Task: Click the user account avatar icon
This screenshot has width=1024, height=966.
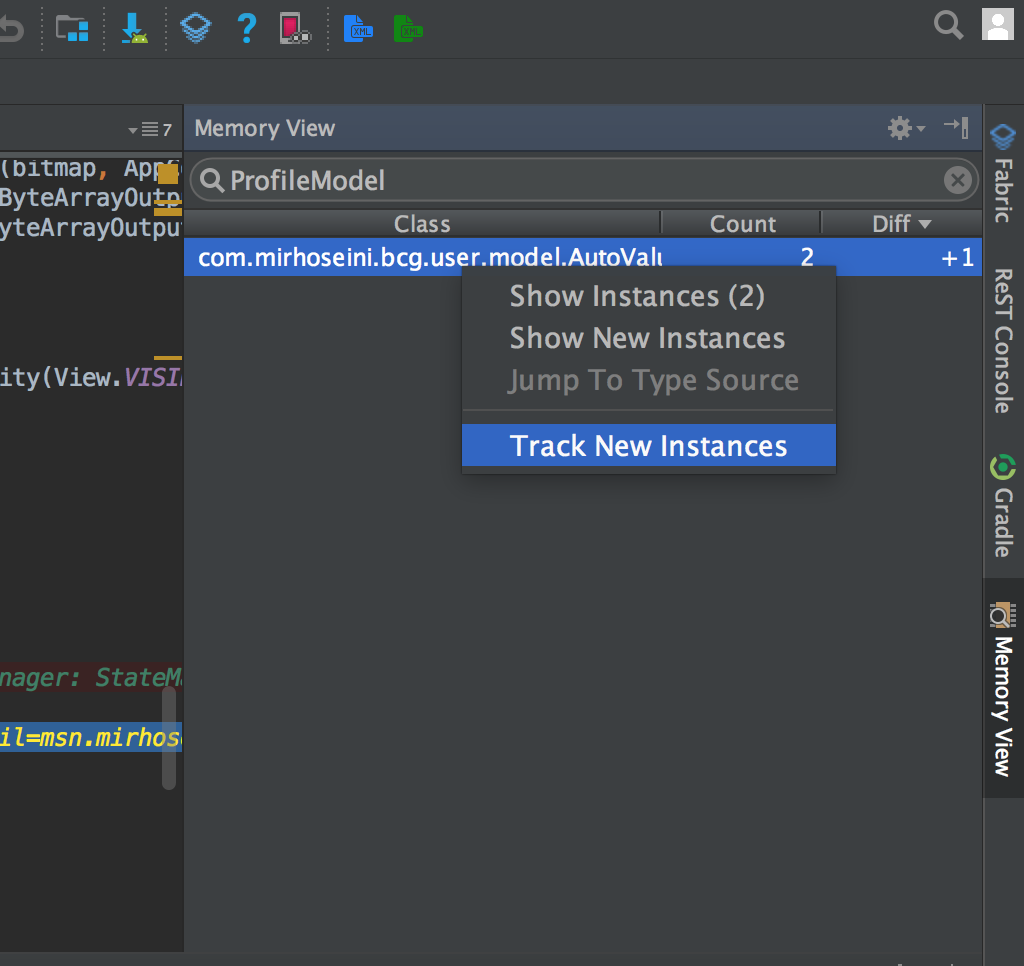Action: [998, 25]
